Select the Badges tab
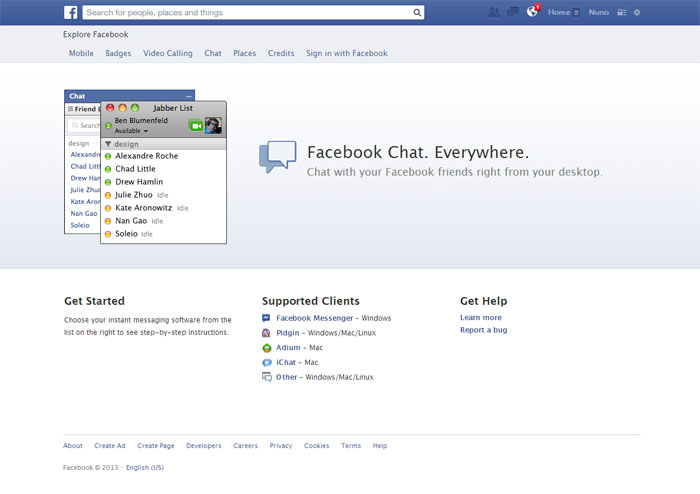 118,53
